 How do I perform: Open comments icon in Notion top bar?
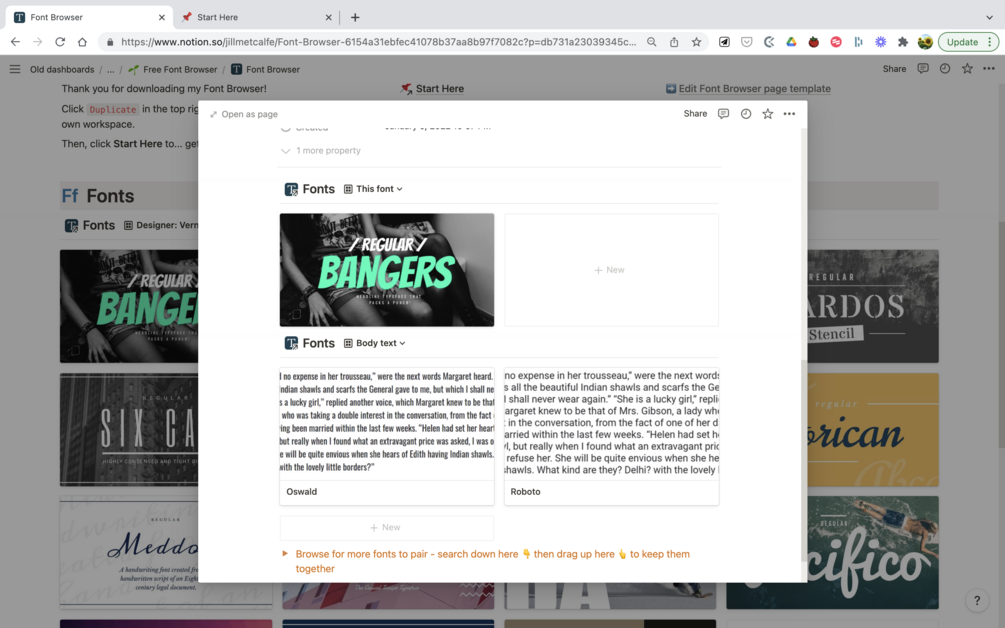[923, 69]
